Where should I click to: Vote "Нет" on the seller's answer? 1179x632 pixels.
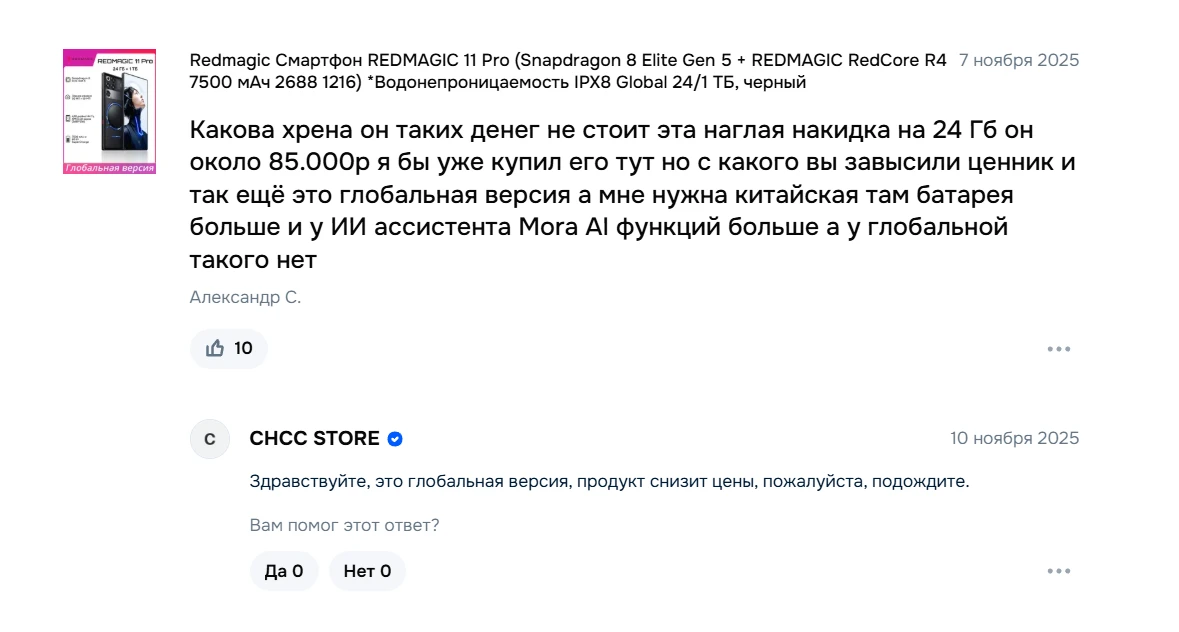tap(367, 571)
